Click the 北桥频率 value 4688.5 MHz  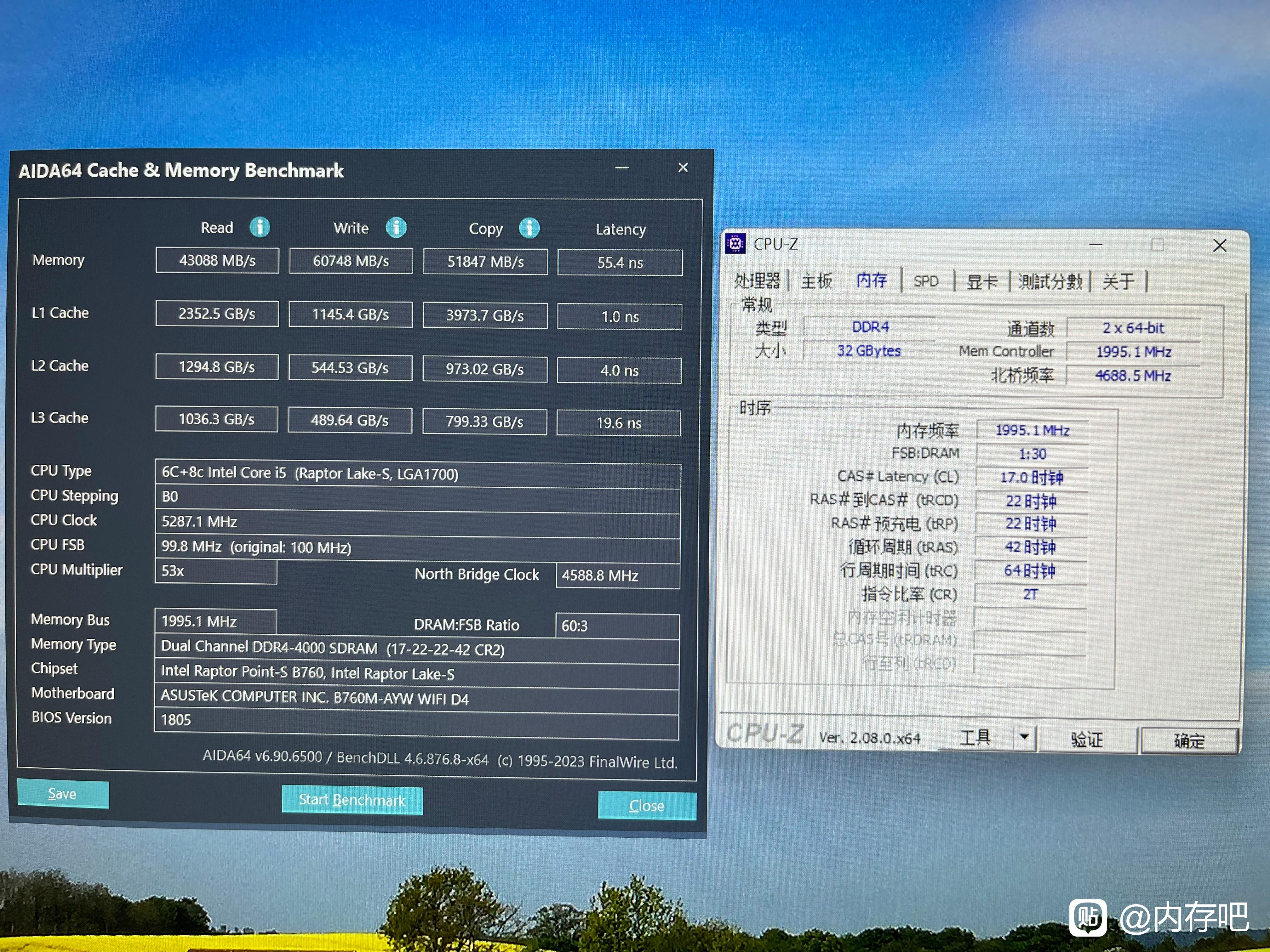1133,376
